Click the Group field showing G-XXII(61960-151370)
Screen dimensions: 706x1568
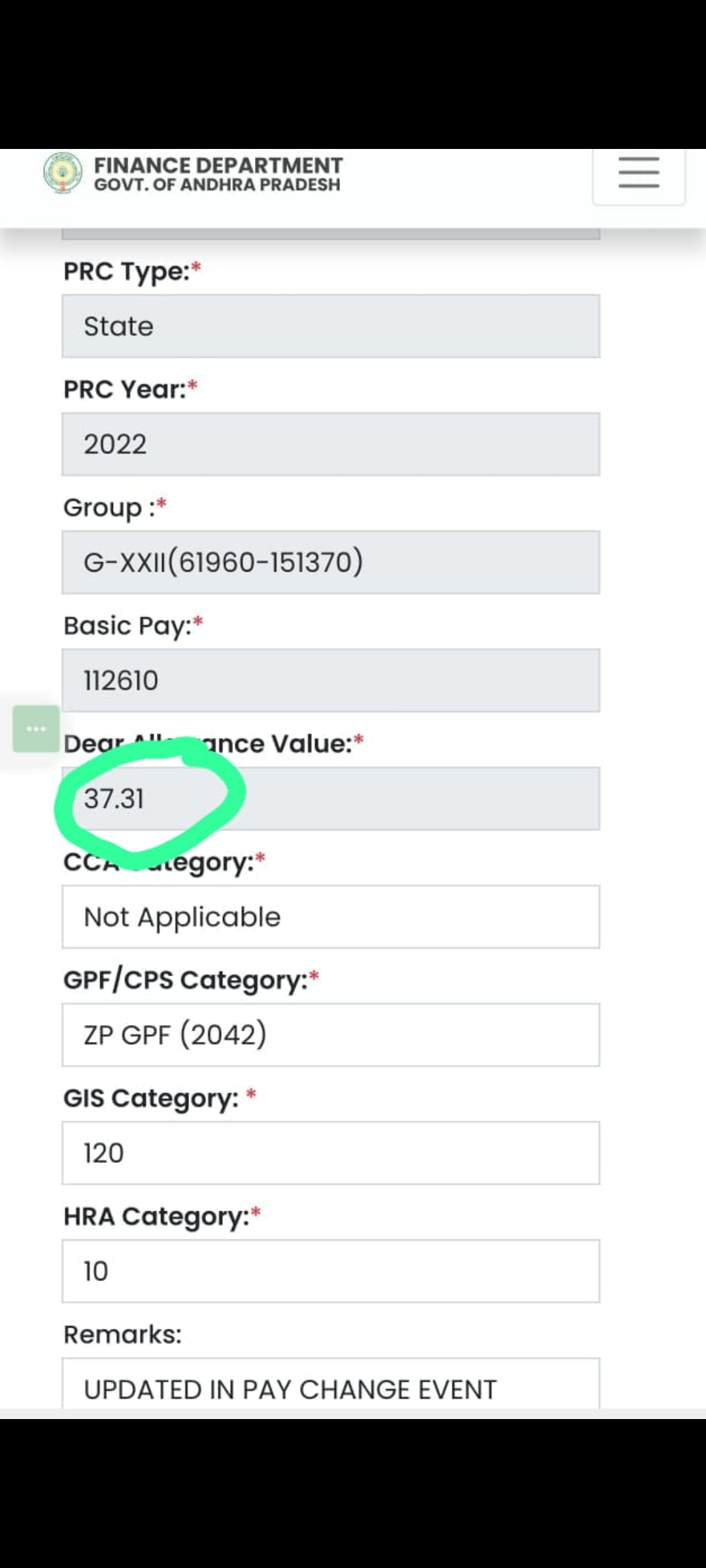(x=331, y=563)
